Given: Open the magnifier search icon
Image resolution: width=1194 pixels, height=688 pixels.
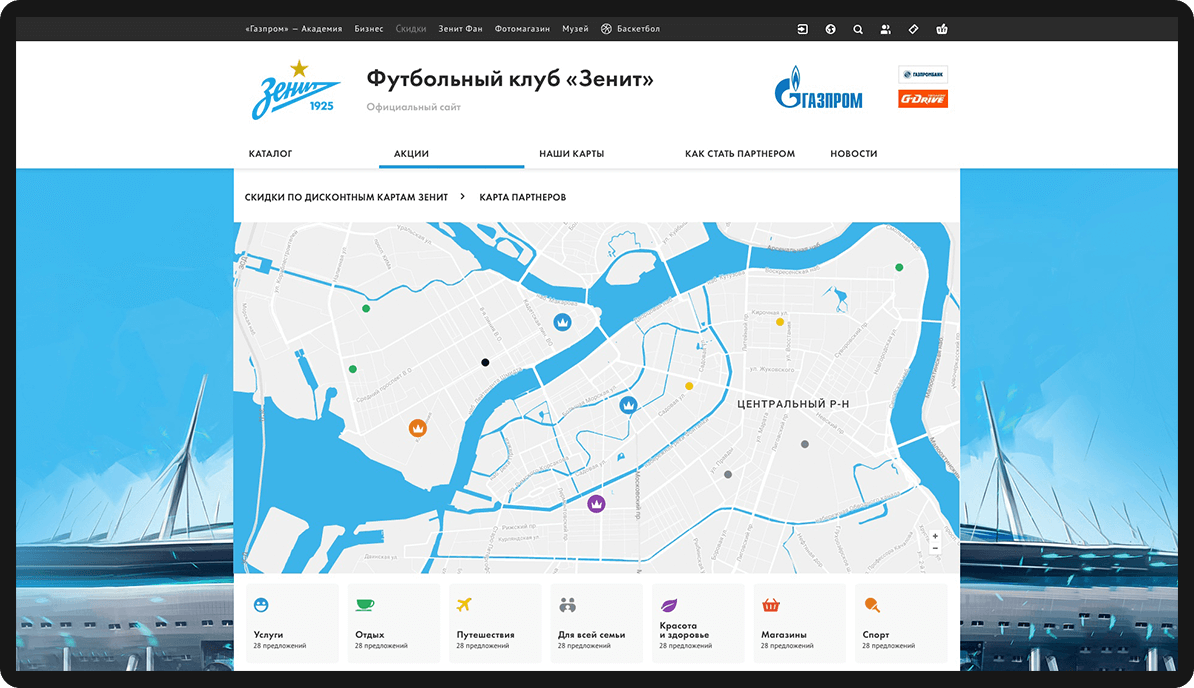Looking at the screenshot, I should click(858, 29).
